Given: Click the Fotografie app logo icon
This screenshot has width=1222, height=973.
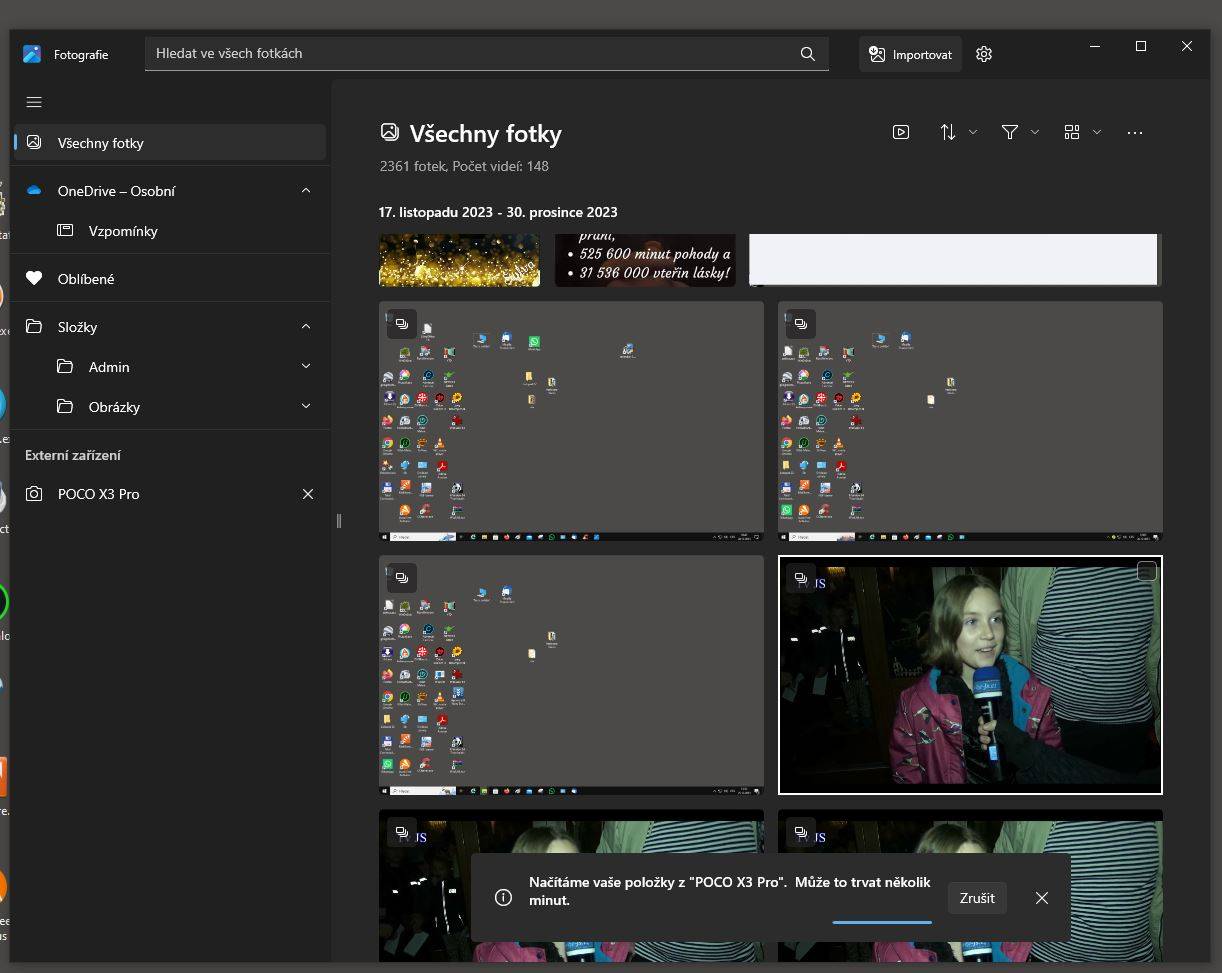Looking at the screenshot, I should 32,54.
